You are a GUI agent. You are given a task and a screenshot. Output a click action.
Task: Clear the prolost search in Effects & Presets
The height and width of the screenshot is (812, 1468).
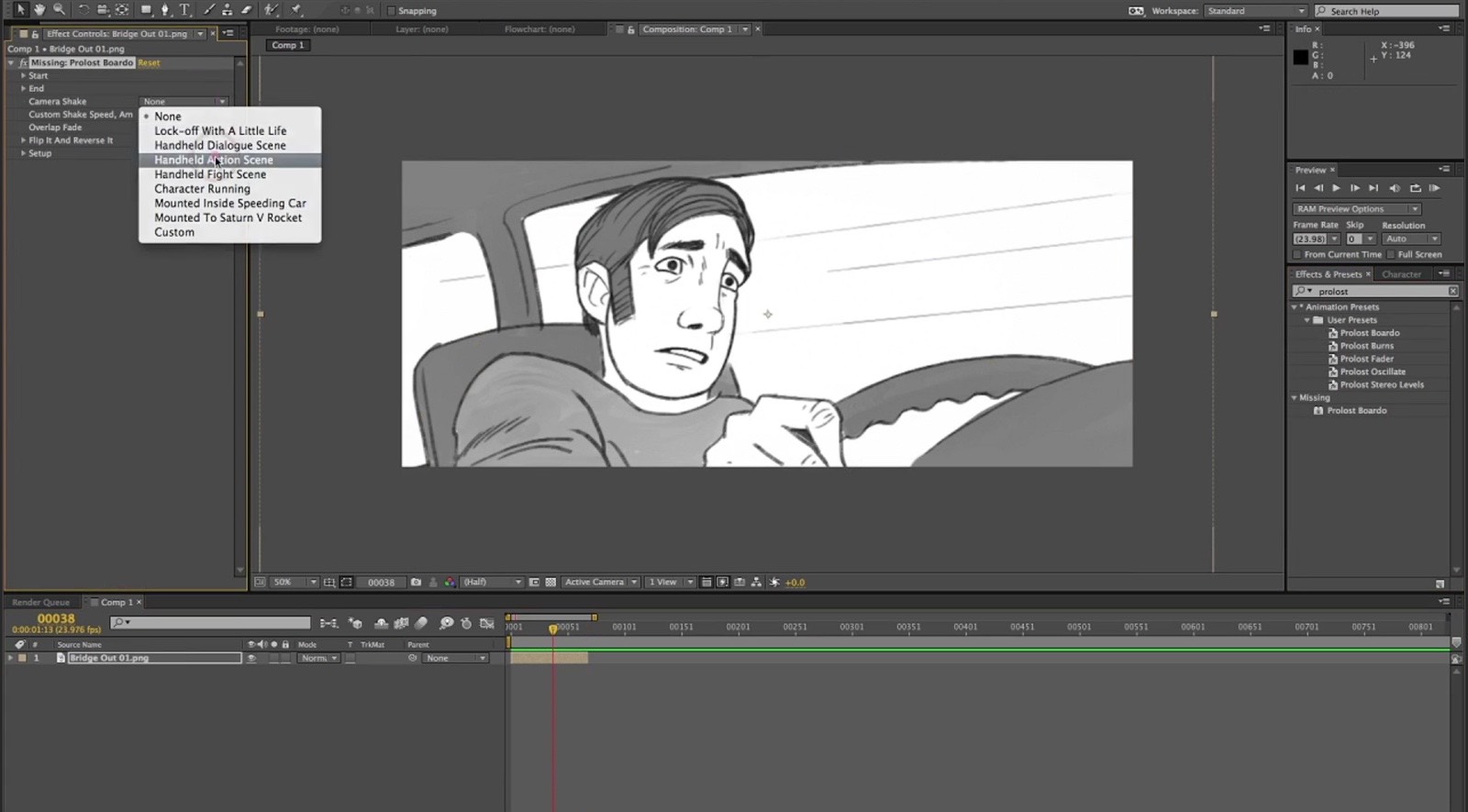pyautogui.click(x=1452, y=291)
